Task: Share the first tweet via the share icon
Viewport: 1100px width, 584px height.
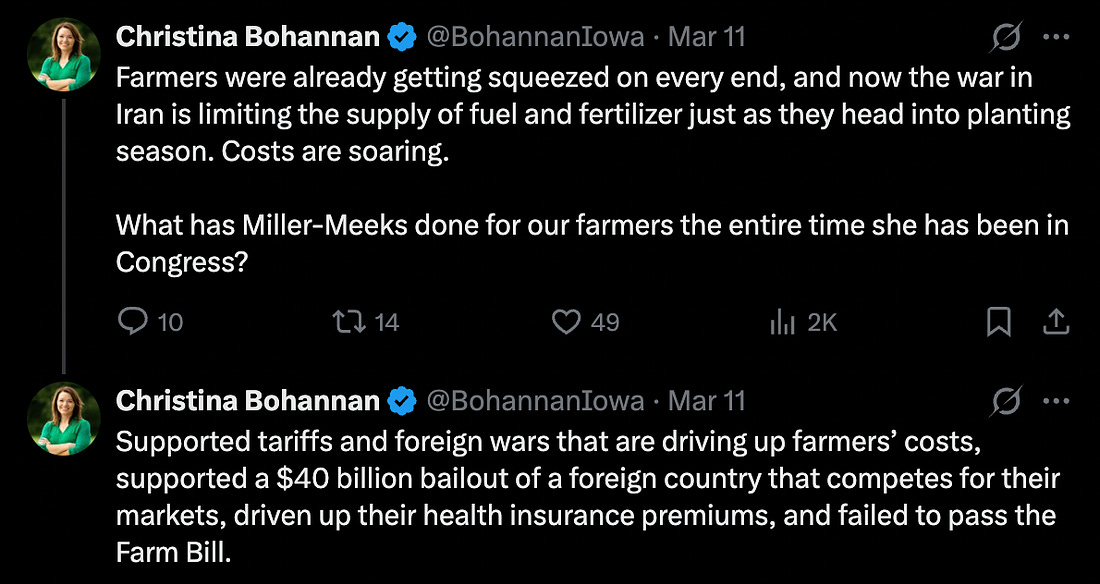Action: point(1057,322)
